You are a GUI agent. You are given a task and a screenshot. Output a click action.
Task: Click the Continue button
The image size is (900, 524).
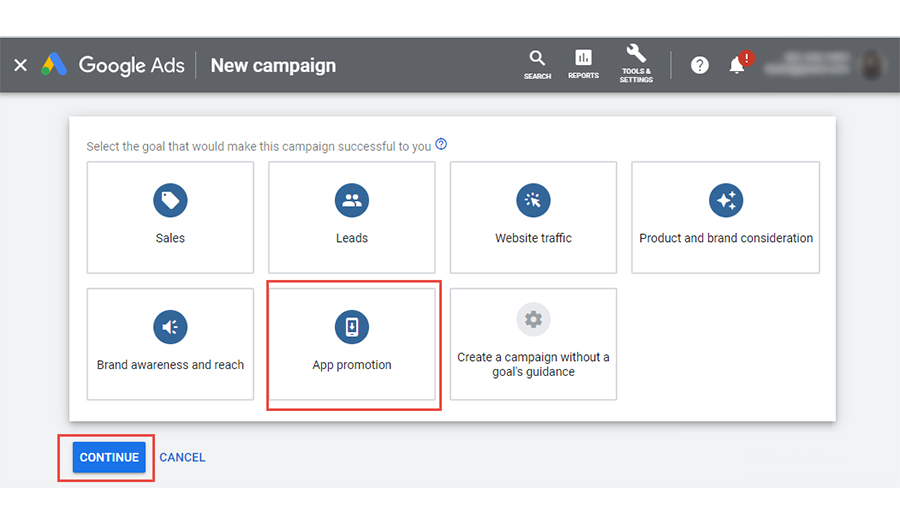[x=109, y=457]
